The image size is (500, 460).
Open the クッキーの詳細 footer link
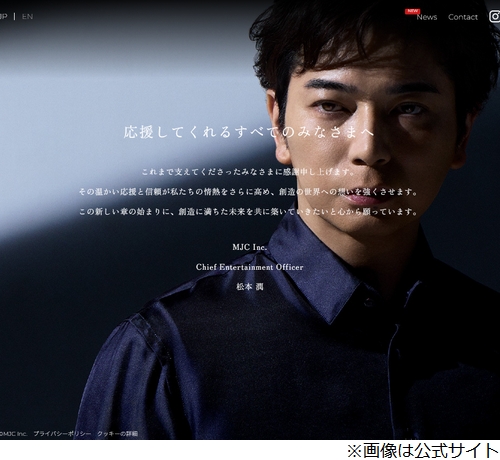pyautogui.click(x=117, y=434)
